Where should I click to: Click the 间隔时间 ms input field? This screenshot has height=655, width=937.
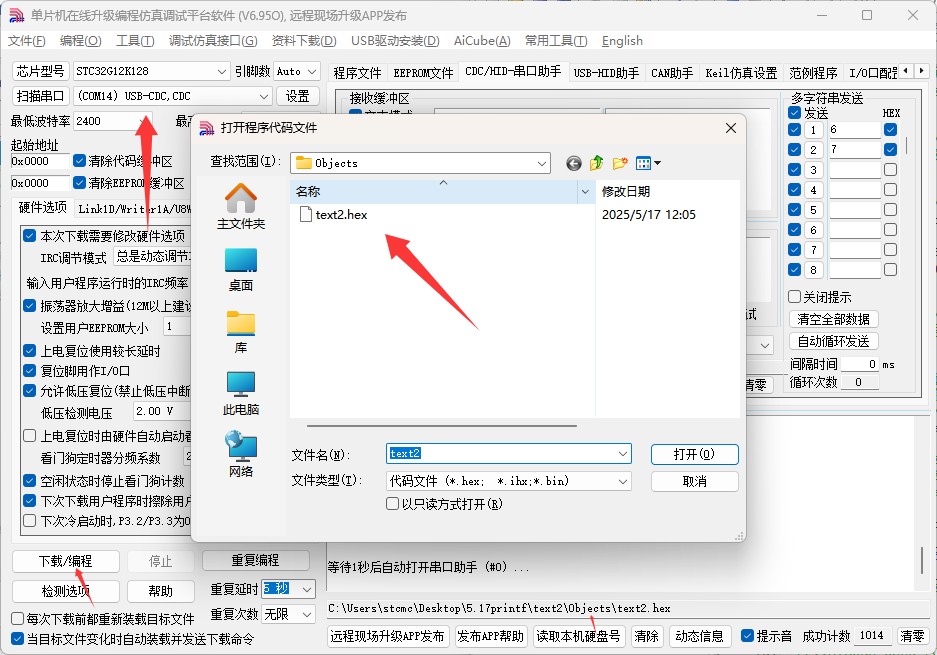pos(860,364)
